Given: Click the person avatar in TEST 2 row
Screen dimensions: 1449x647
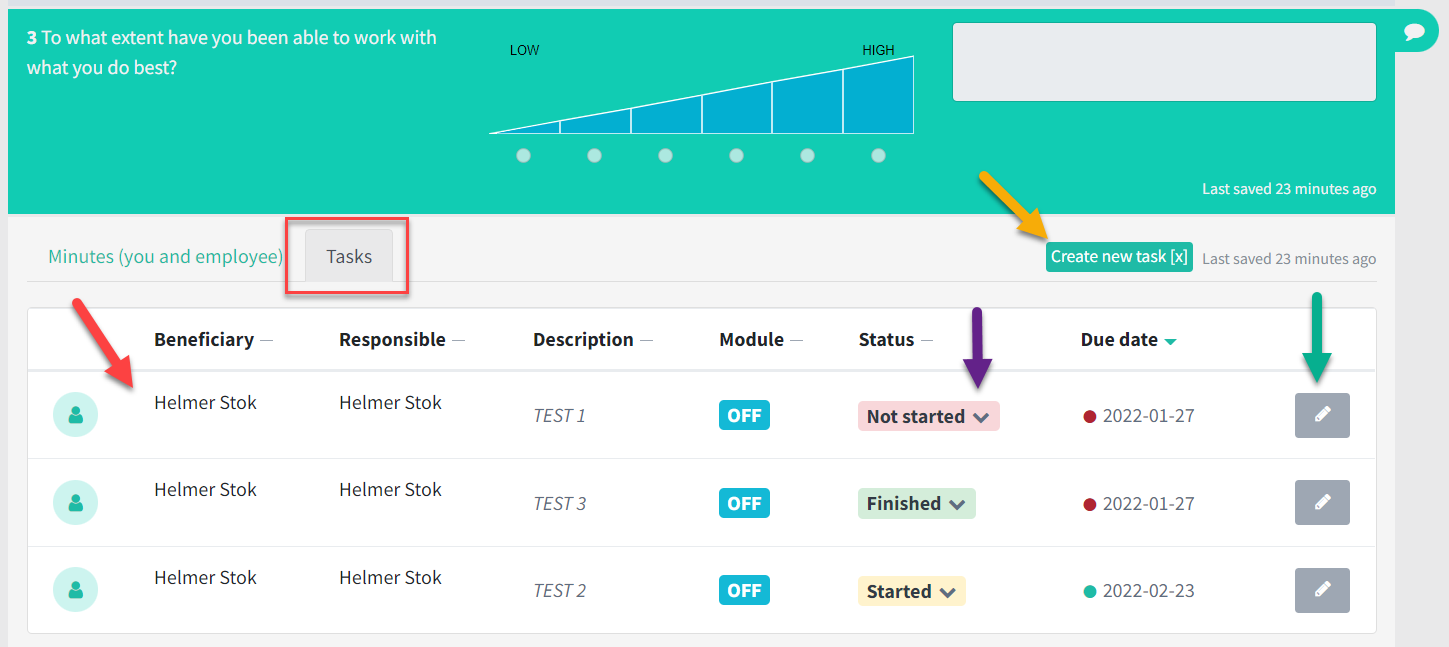Looking at the screenshot, I should tap(75, 590).
